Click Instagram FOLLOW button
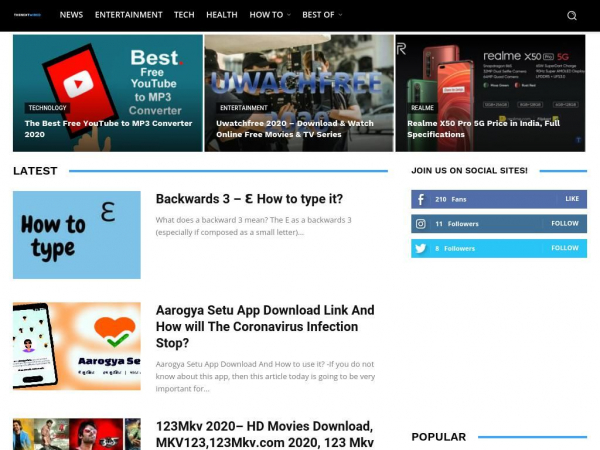The height and width of the screenshot is (450, 600). click(x=565, y=223)
